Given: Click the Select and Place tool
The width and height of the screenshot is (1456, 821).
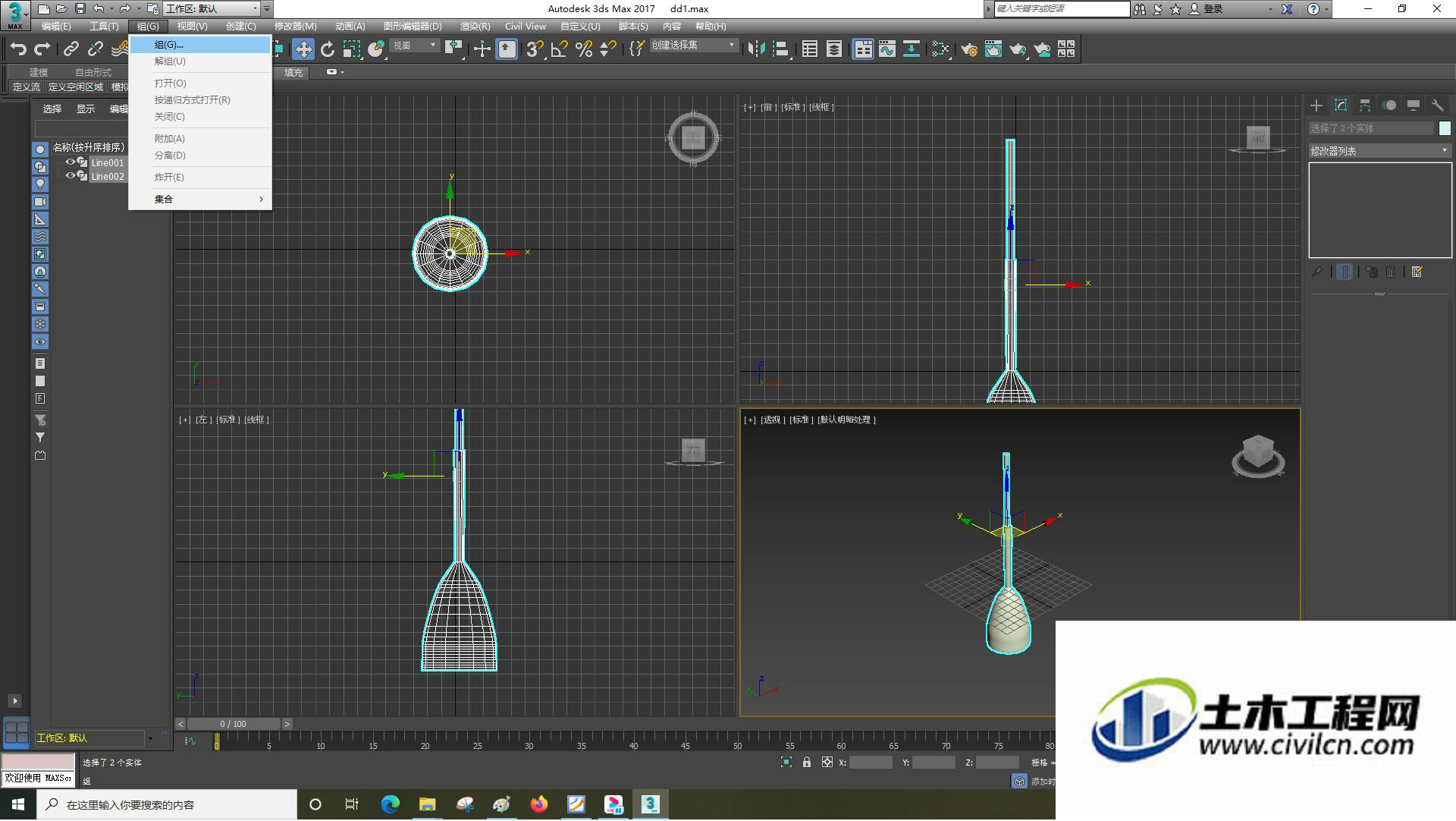Looking at the screenshot, I should point(376,49).
